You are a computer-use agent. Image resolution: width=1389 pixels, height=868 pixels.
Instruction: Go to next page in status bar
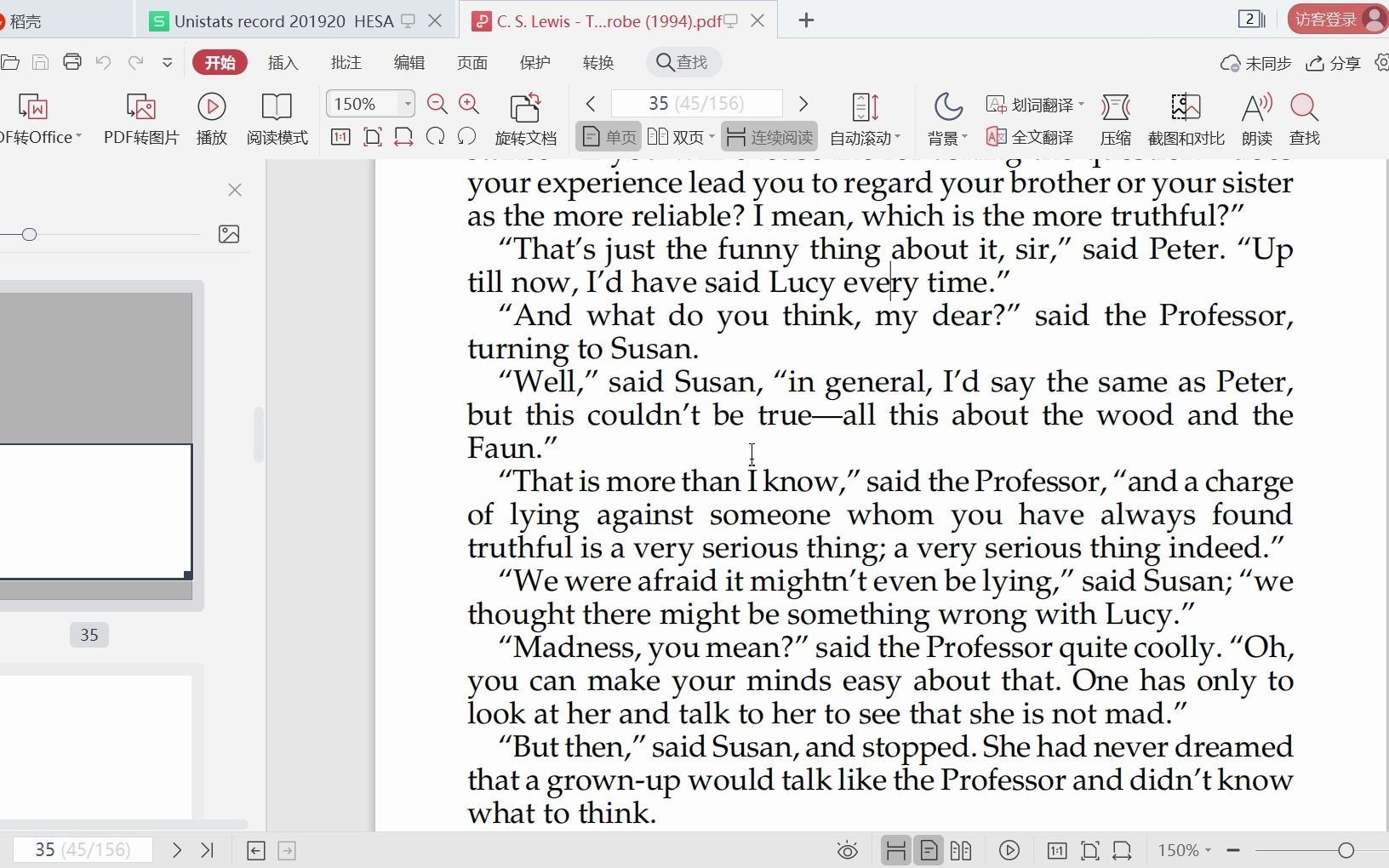pos(176,849)
